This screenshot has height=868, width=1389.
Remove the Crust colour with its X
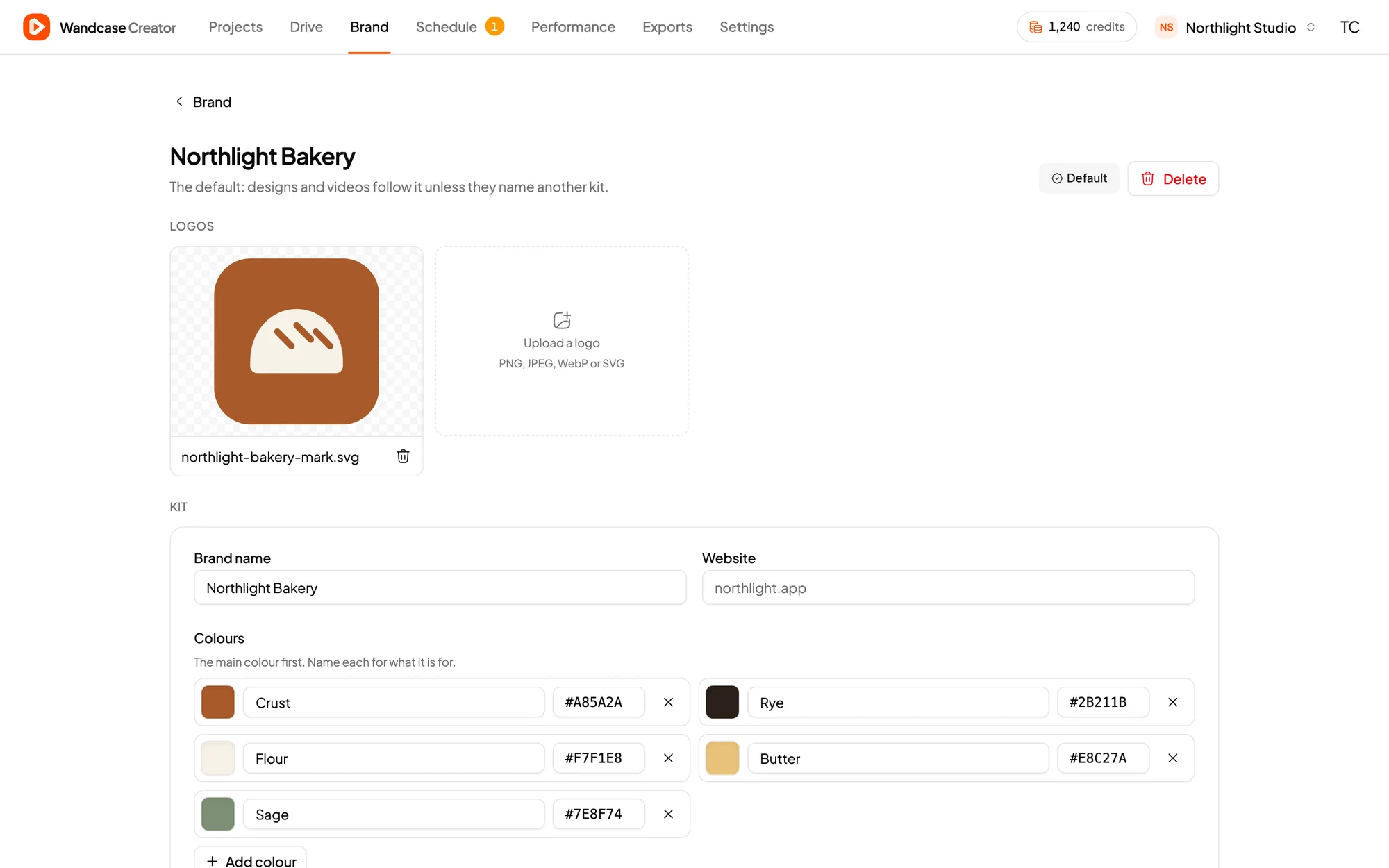tap(668, 702)
